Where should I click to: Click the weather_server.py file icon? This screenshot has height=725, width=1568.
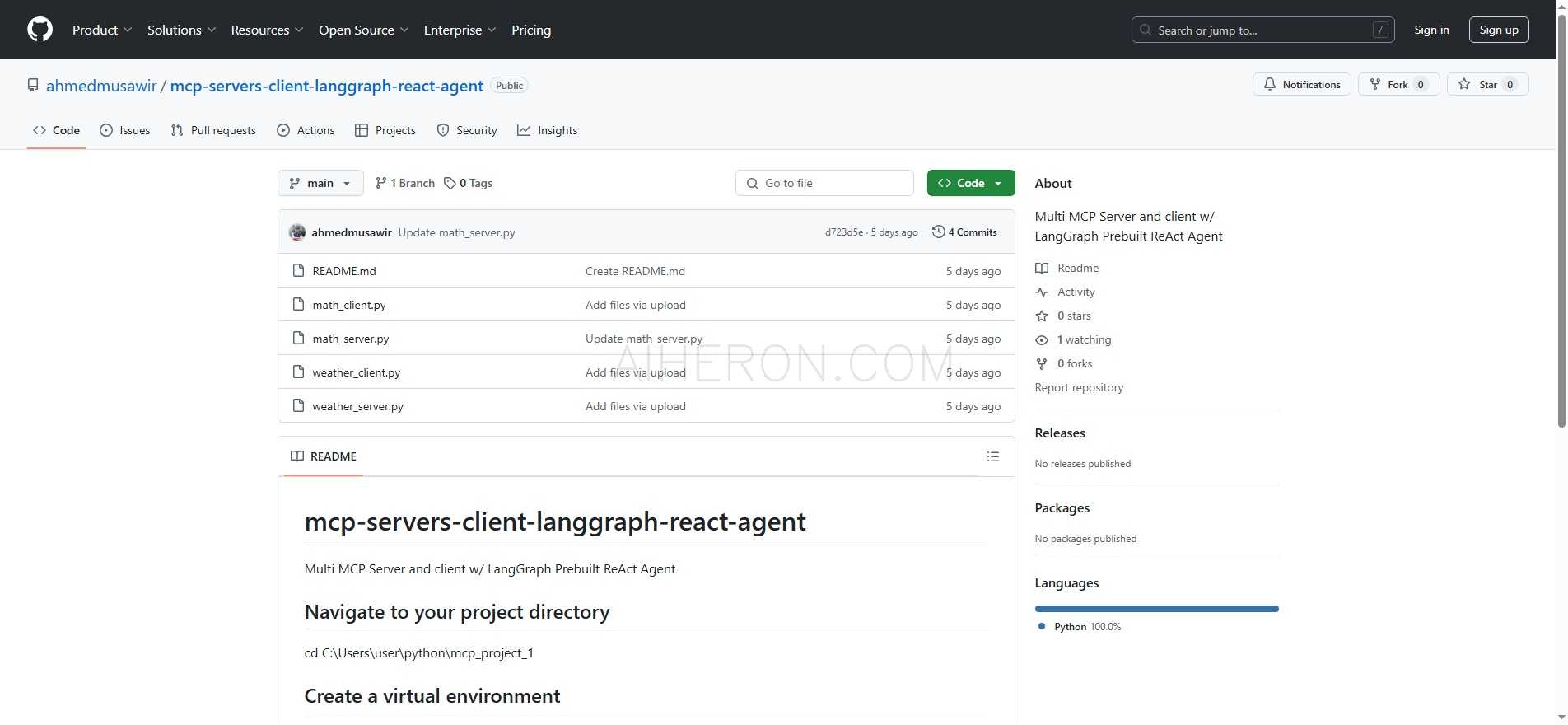point(299,405)
